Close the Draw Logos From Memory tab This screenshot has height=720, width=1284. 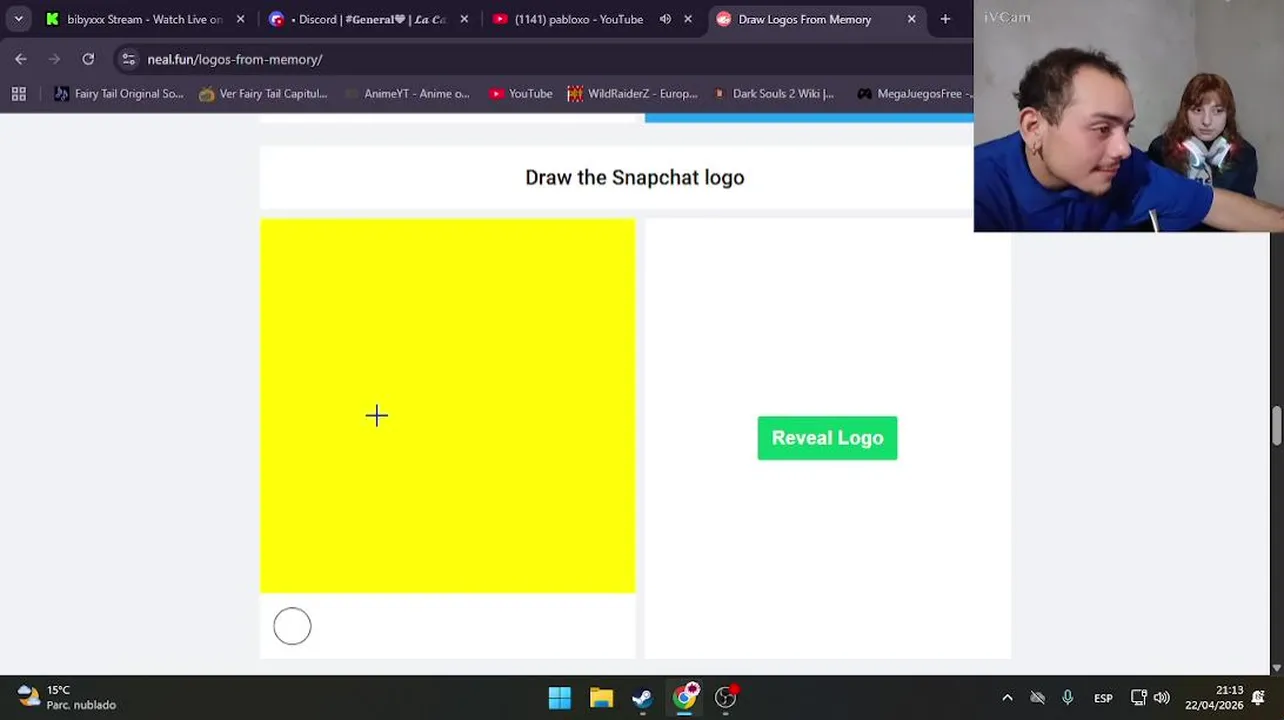tap(911, 19)
